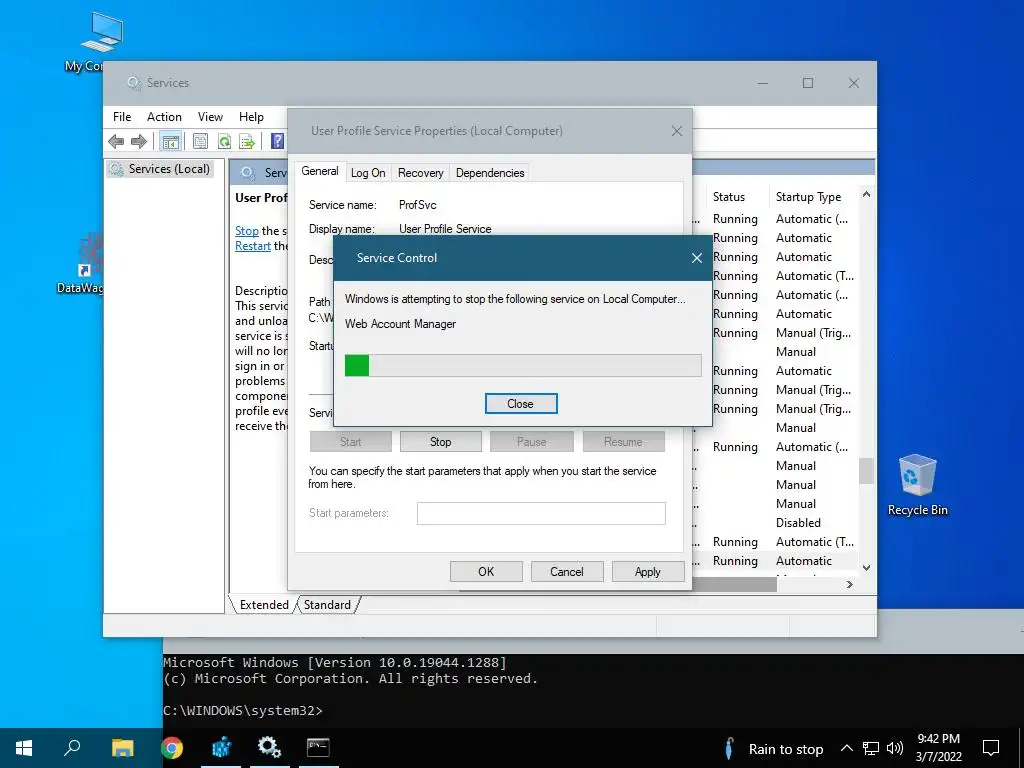
Task: Click the Stop the service link
Action: [x=247, y=231]
